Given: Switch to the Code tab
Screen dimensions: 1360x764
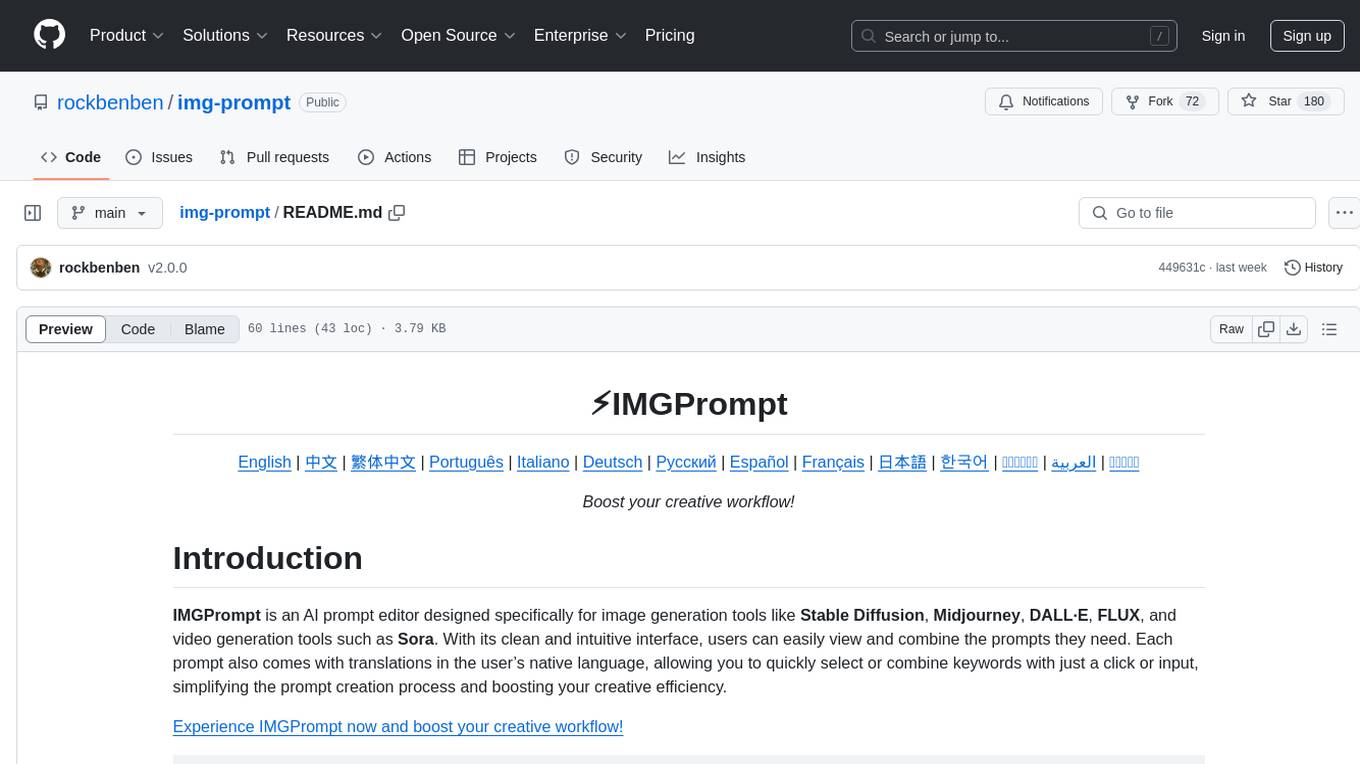Looking at the screenshot, I should (x=71, y=157).
